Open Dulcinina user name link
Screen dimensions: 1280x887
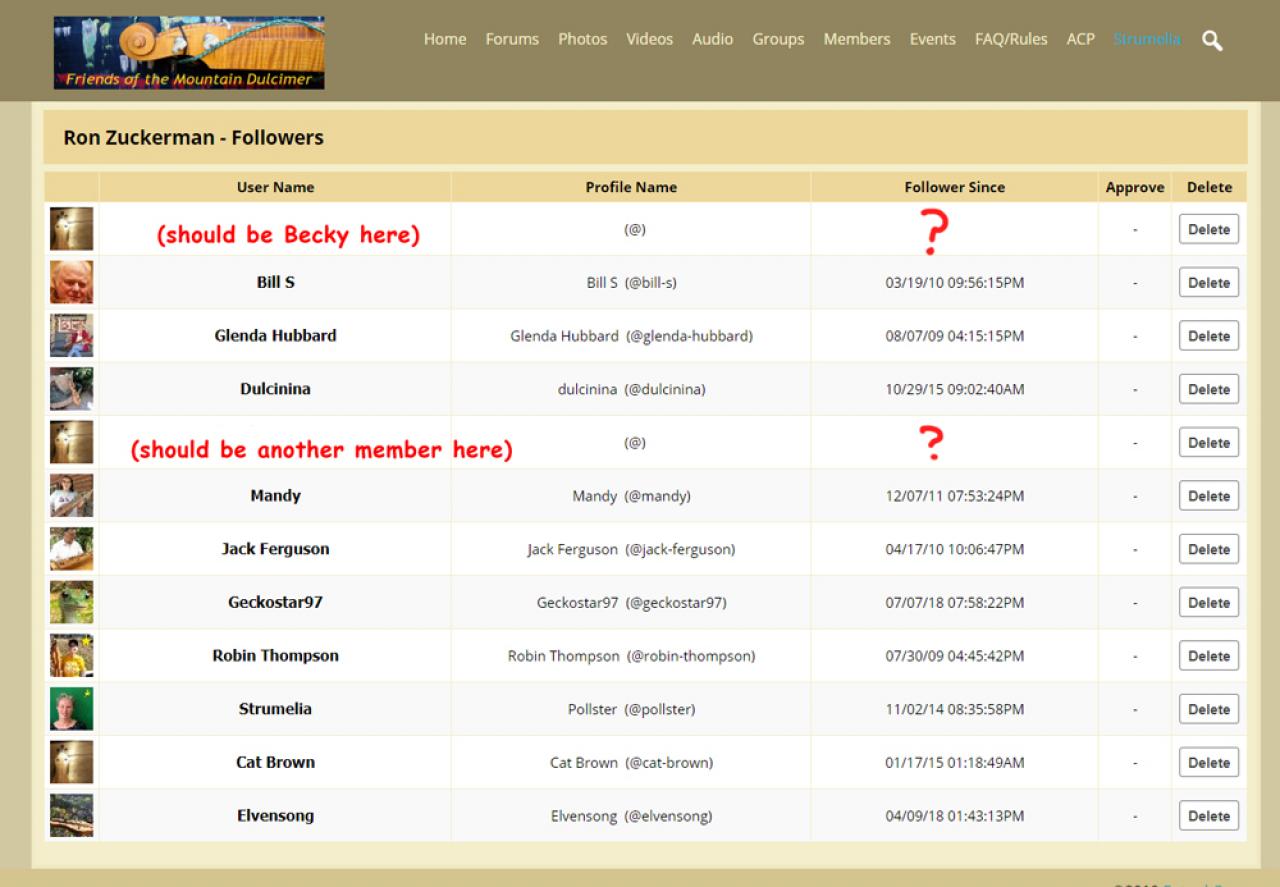pos(275,389)
